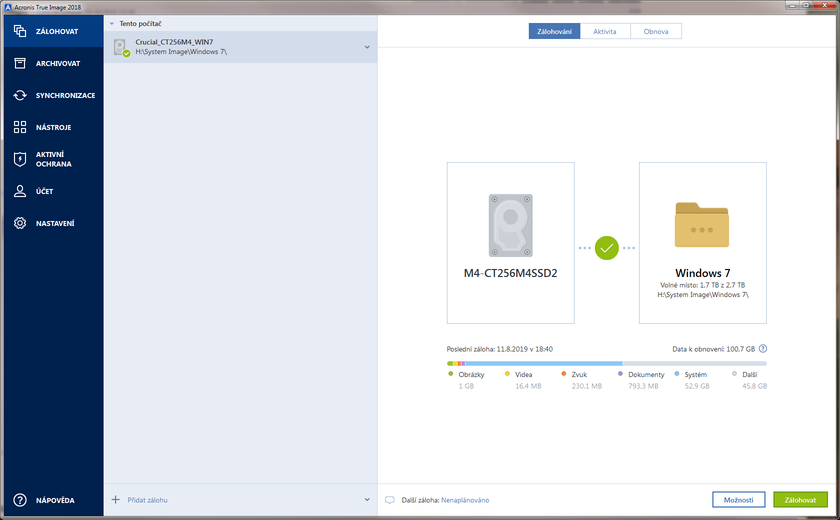
Task: Click the '1 GB' Obrázky size value
Action: pyautogui.click(x=466, y=386)
